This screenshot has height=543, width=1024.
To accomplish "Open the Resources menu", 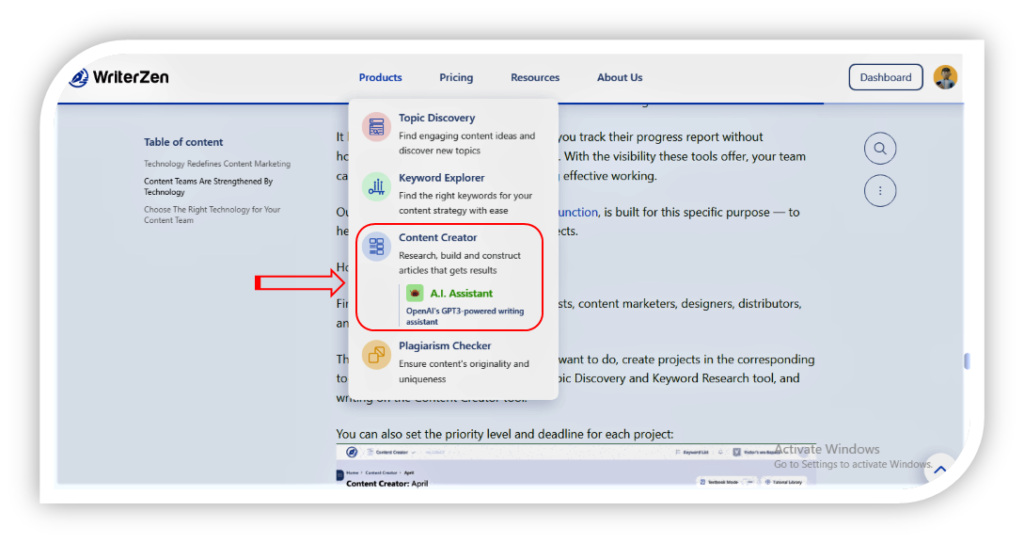I will click(535, 77).
